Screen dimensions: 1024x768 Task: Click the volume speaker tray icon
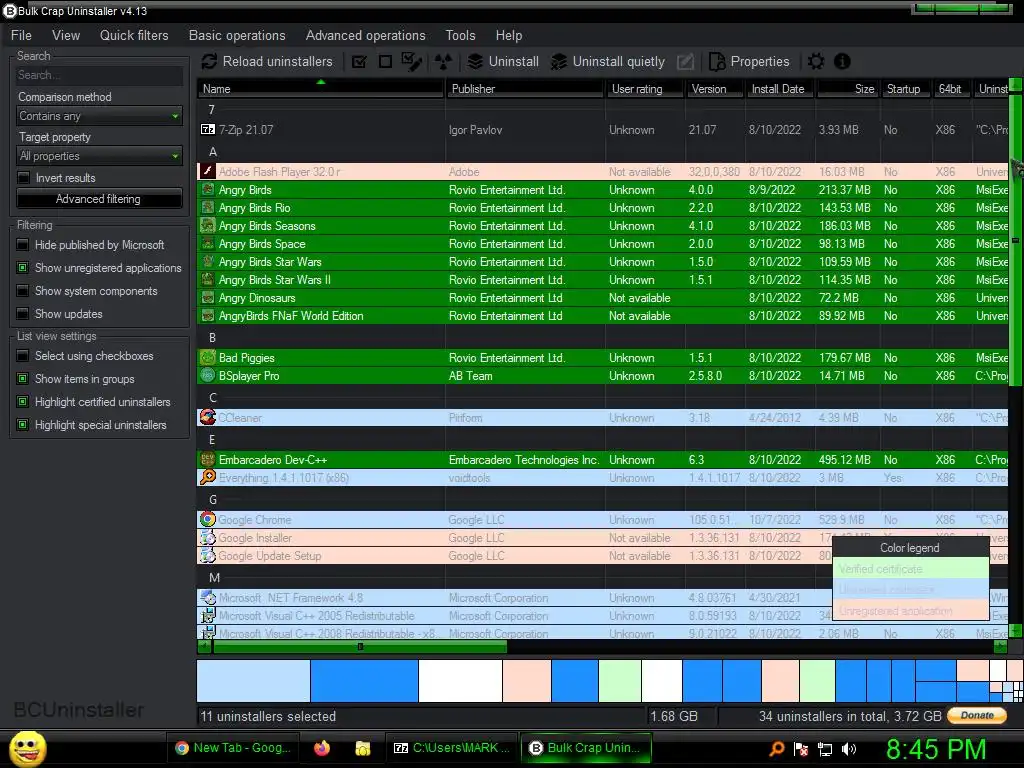tap(849, 749)
